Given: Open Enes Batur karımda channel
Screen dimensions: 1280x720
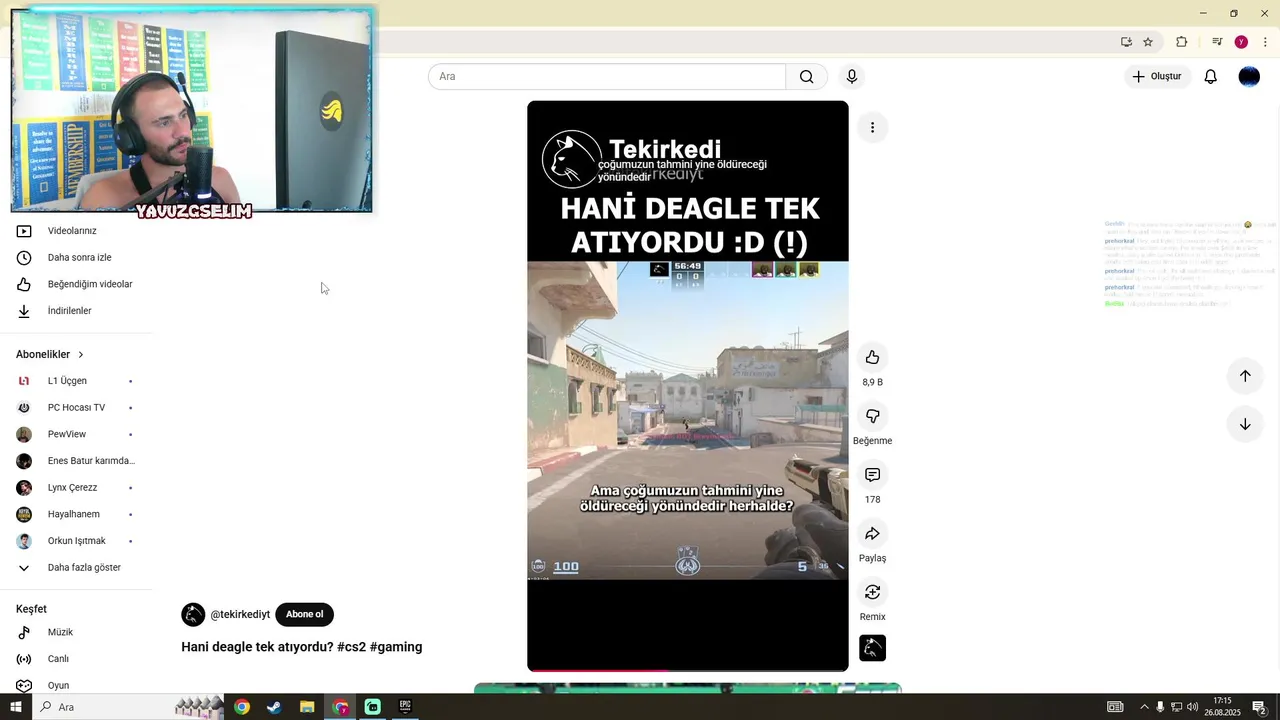Looking at the screenshot, I should pyautogui.click(x=76, y=461).
